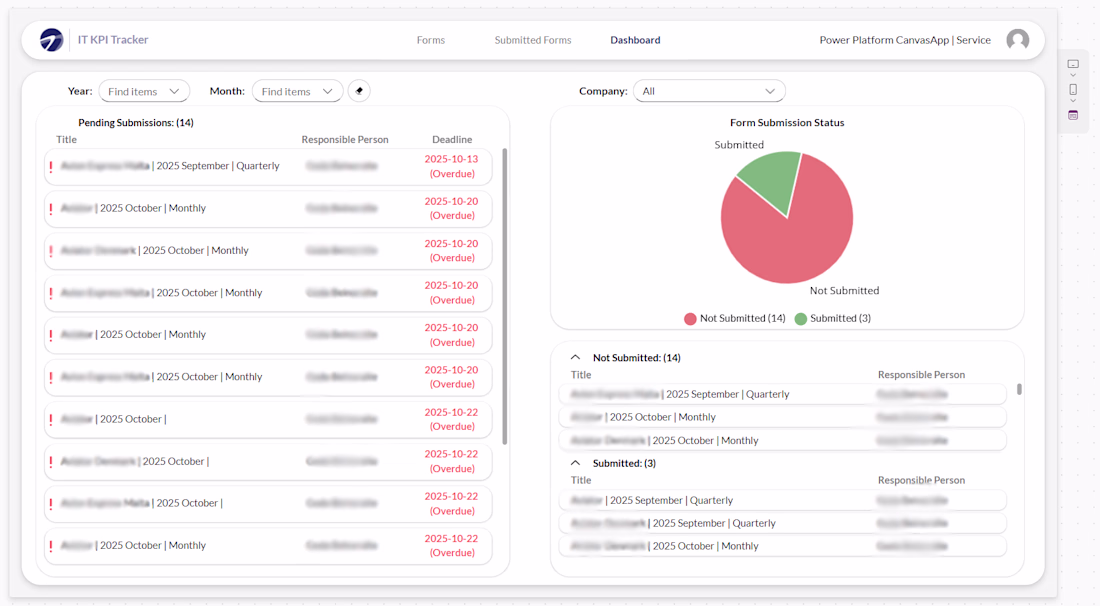The height and width of the screenshot is (606, 1100).
Task: Click the calendar icon in right sidebar
Action: [x=1073, y=115]
